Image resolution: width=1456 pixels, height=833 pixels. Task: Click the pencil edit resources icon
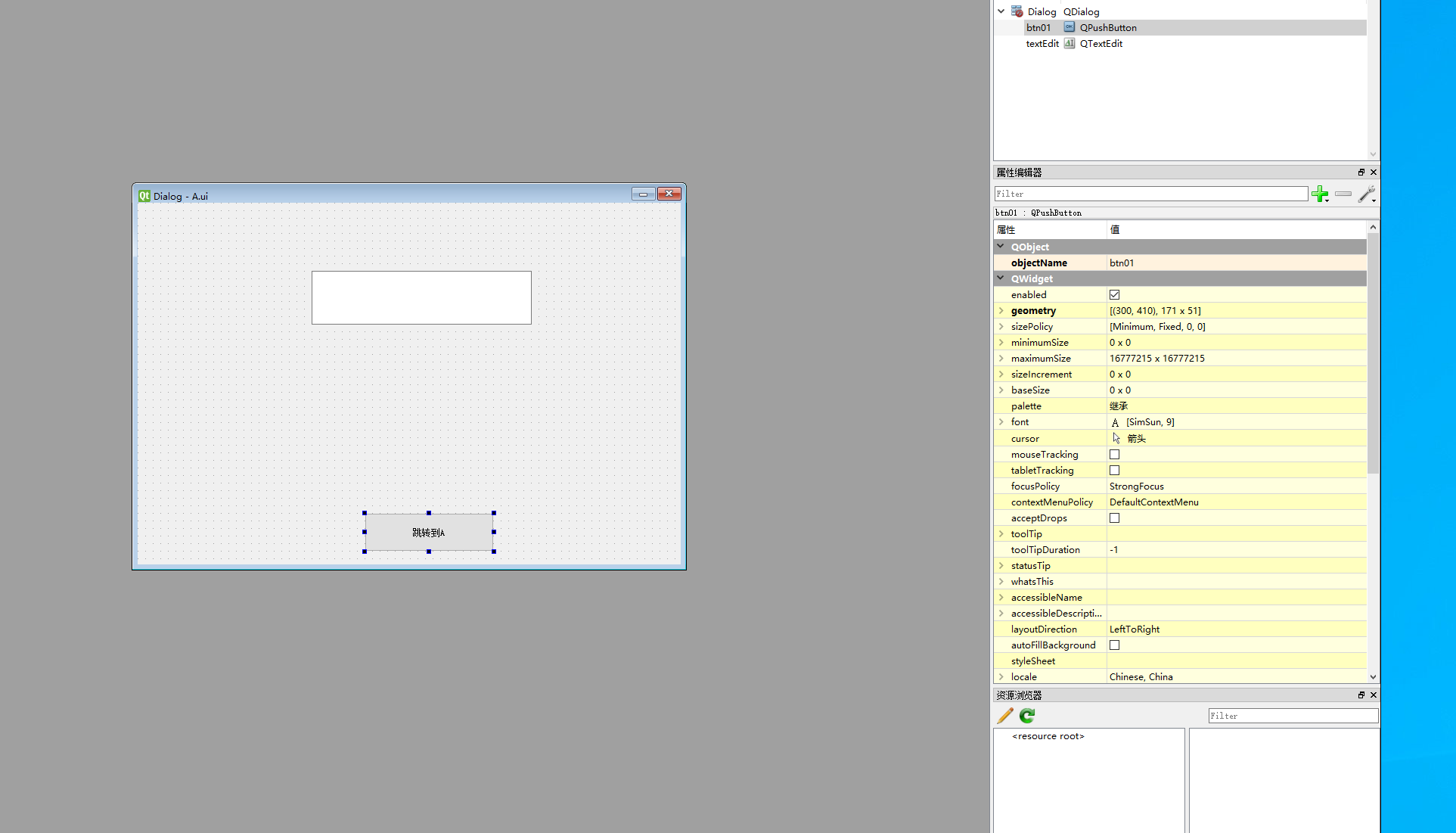(x=1005, y=716)
